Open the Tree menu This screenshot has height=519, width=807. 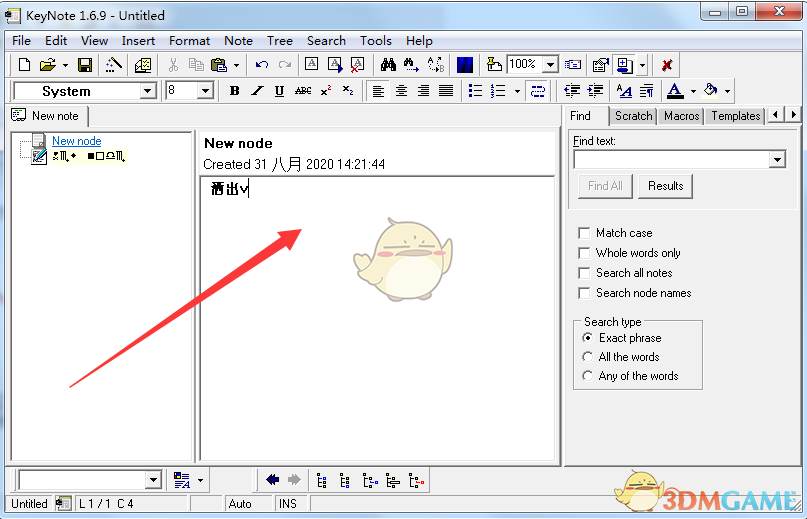(x=279, y=41)
